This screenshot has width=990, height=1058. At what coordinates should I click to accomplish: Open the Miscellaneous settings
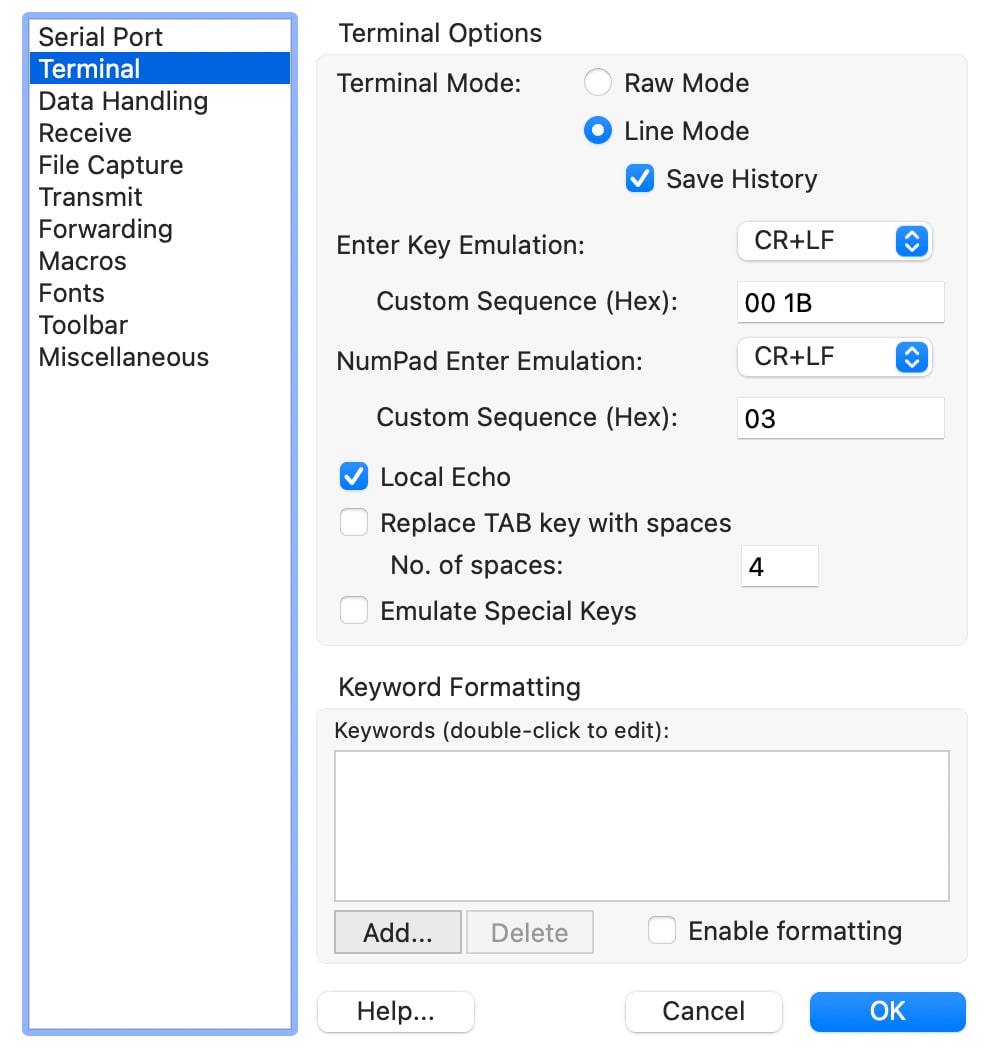[x=160, y=357]
